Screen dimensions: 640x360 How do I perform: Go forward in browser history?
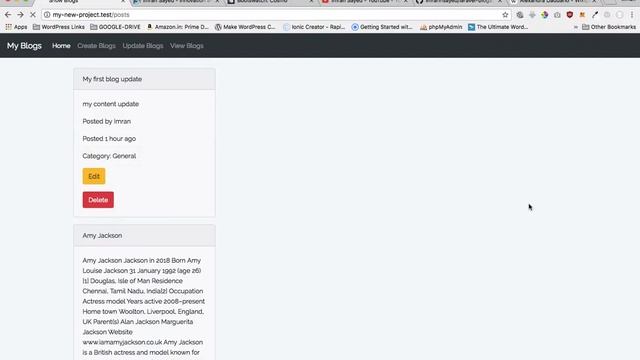coord(20,15)
